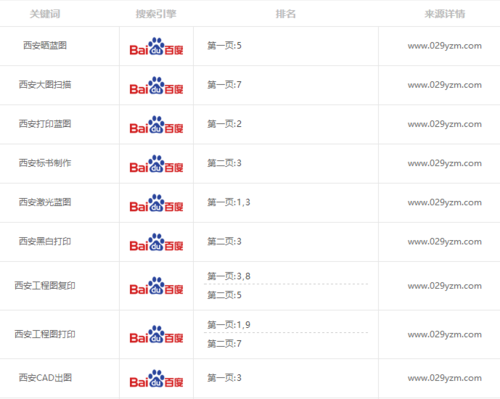Select keyword 西安黑白打印

tap(45, 241)
